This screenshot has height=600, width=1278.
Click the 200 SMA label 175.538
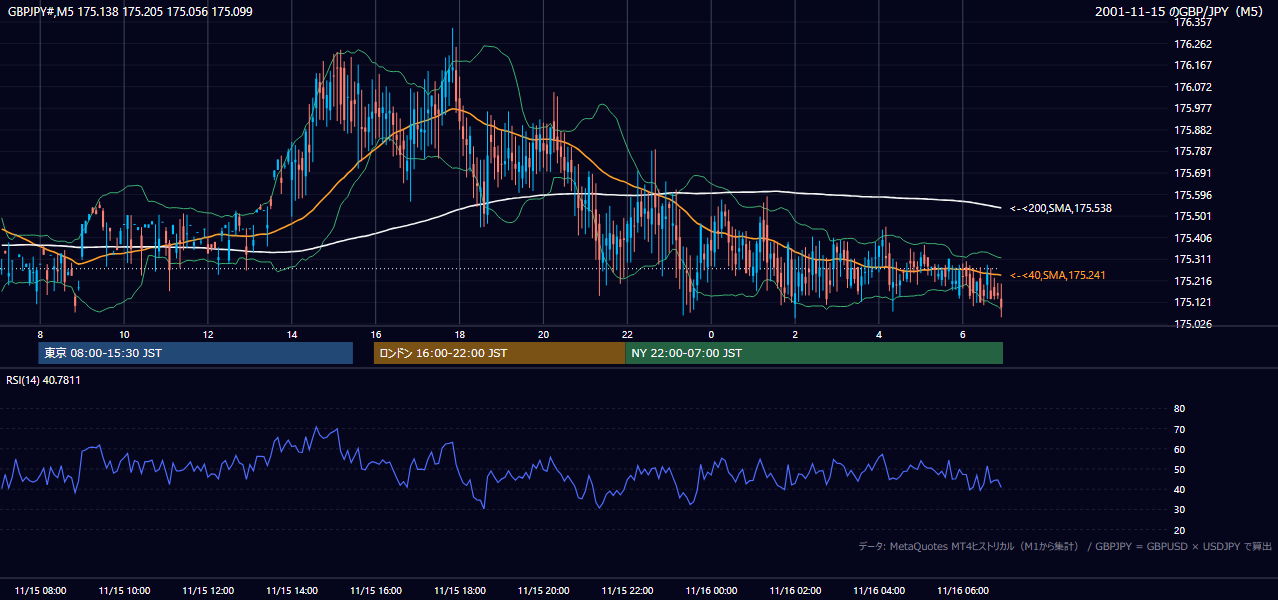point(1061,208)
